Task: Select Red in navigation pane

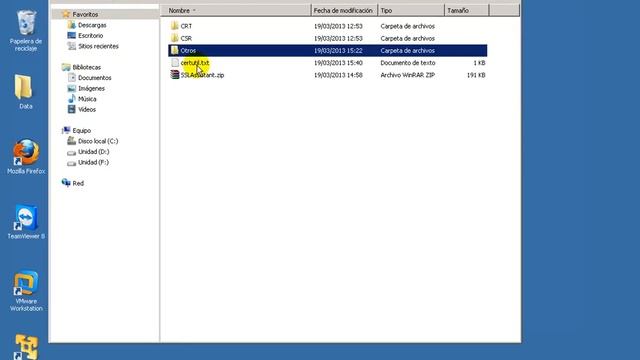Action: pos(78,183)
